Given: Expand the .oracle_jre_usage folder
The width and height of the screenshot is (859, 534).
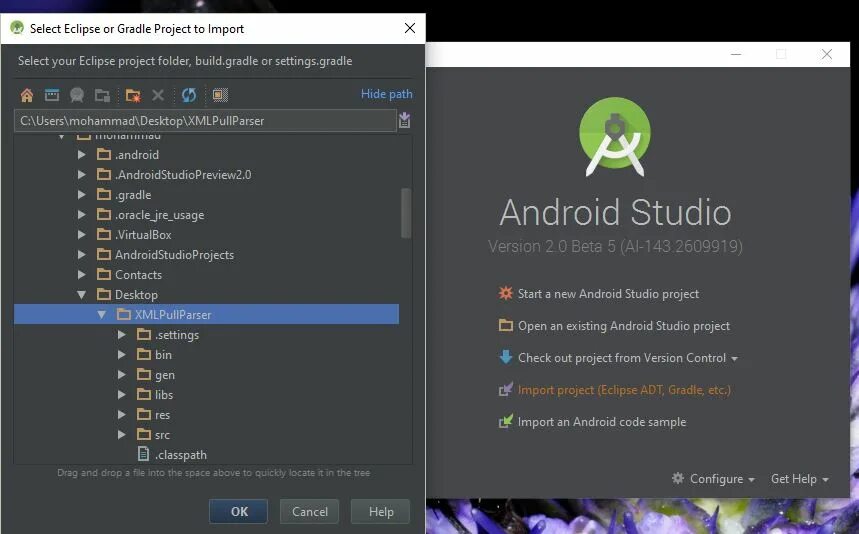Looking at the screenshot, I should (82, 215).
